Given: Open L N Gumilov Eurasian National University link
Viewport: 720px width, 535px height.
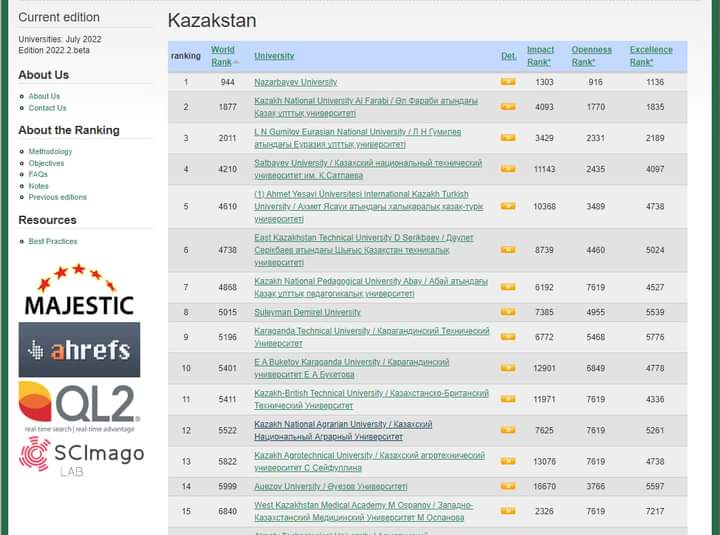Looking at the screenshot, I should tap(358, 138).
